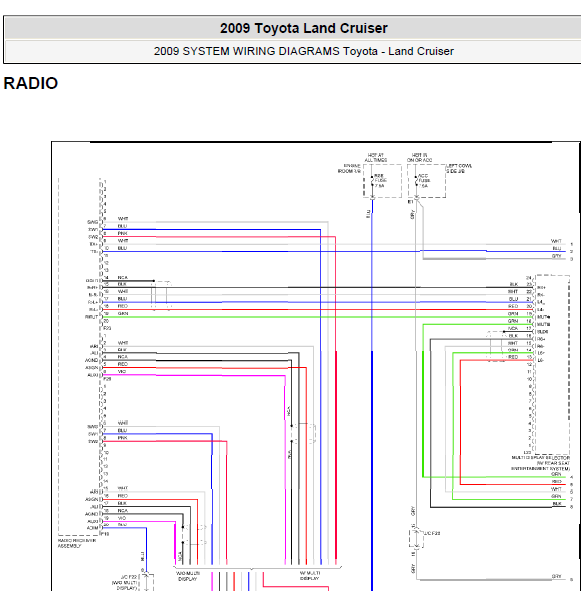Viewport: 581px width, 591px height.
Task: Click the Multi Display Selector connector block
Action: pyautogui.click(x=552, y=364)
